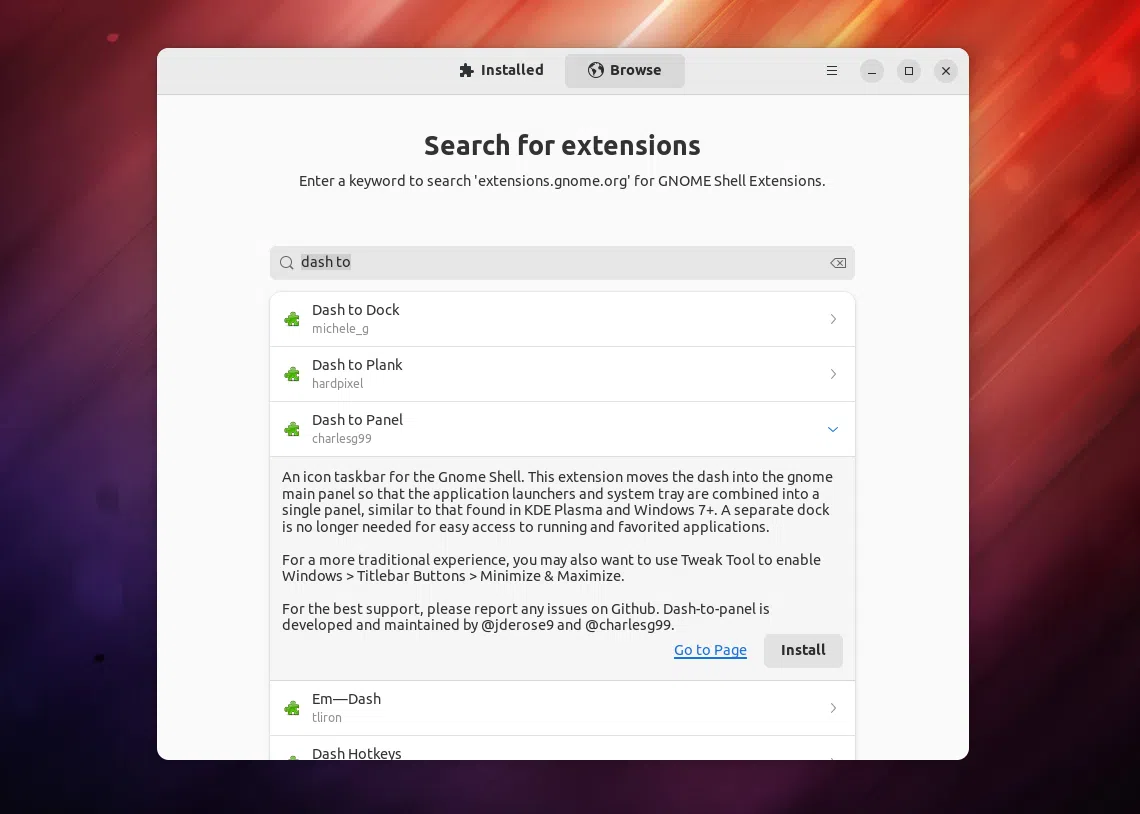Screen dimensions: 1140x814
Task: Open the hamburger main menu
Action: [832, 70]
